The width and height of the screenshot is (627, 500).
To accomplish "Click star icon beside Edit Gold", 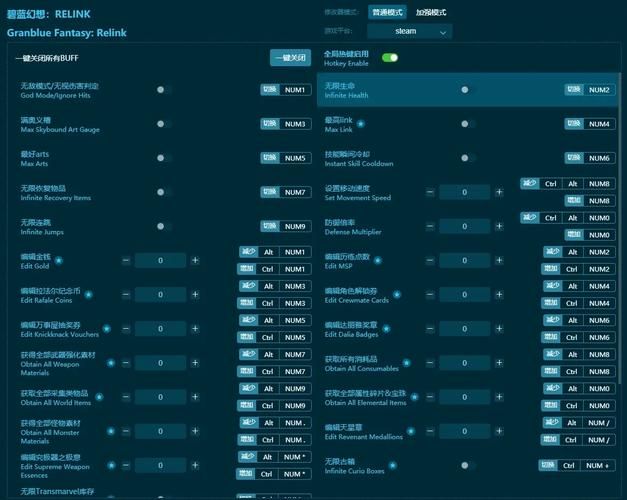I will pyautogui.click(x=59, y=261).
